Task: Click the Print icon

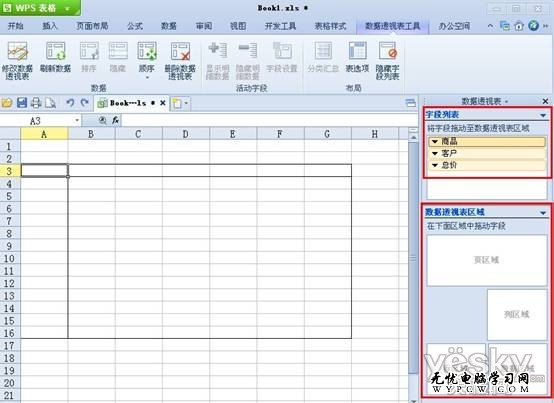Action: (x=36, y=103)
